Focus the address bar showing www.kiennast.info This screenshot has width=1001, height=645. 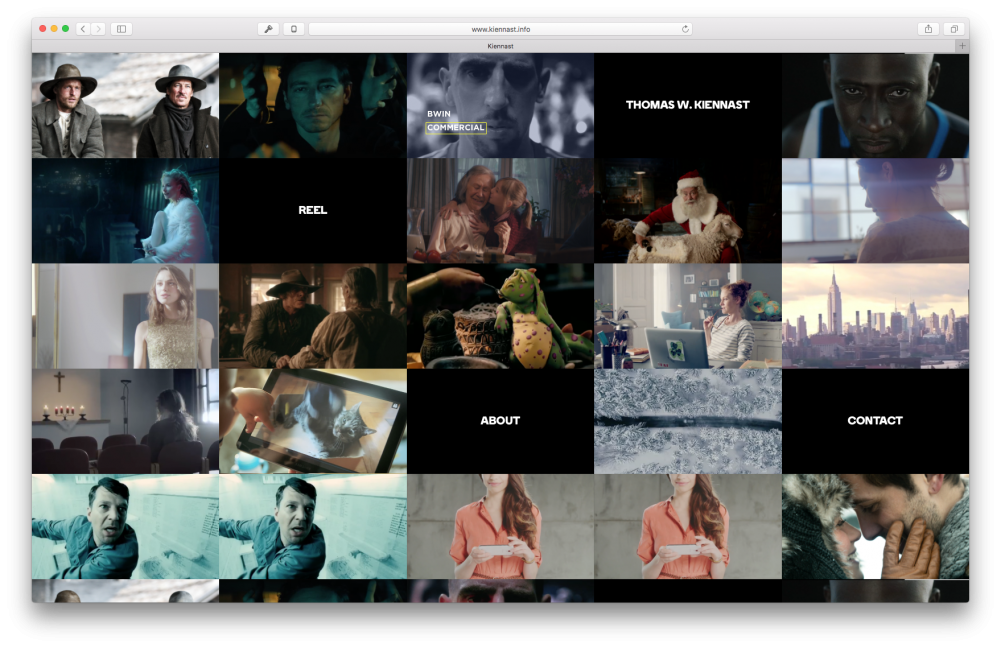pos(500,29)
